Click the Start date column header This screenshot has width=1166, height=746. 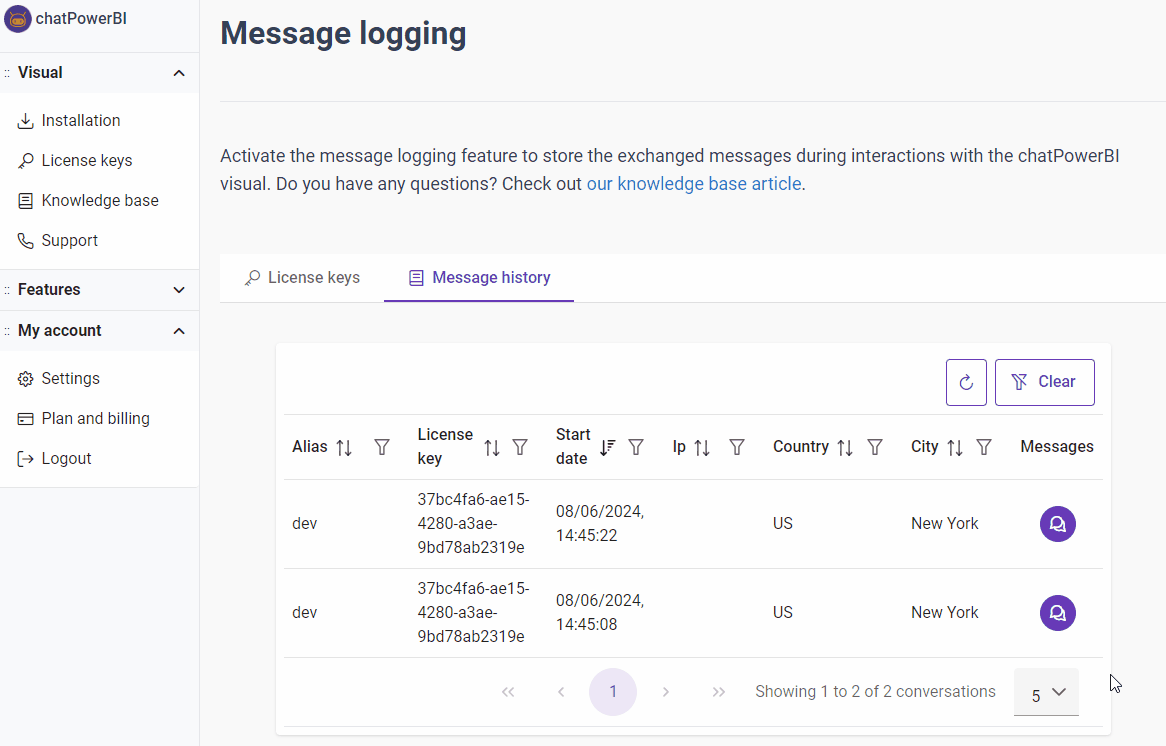point(573,446)
